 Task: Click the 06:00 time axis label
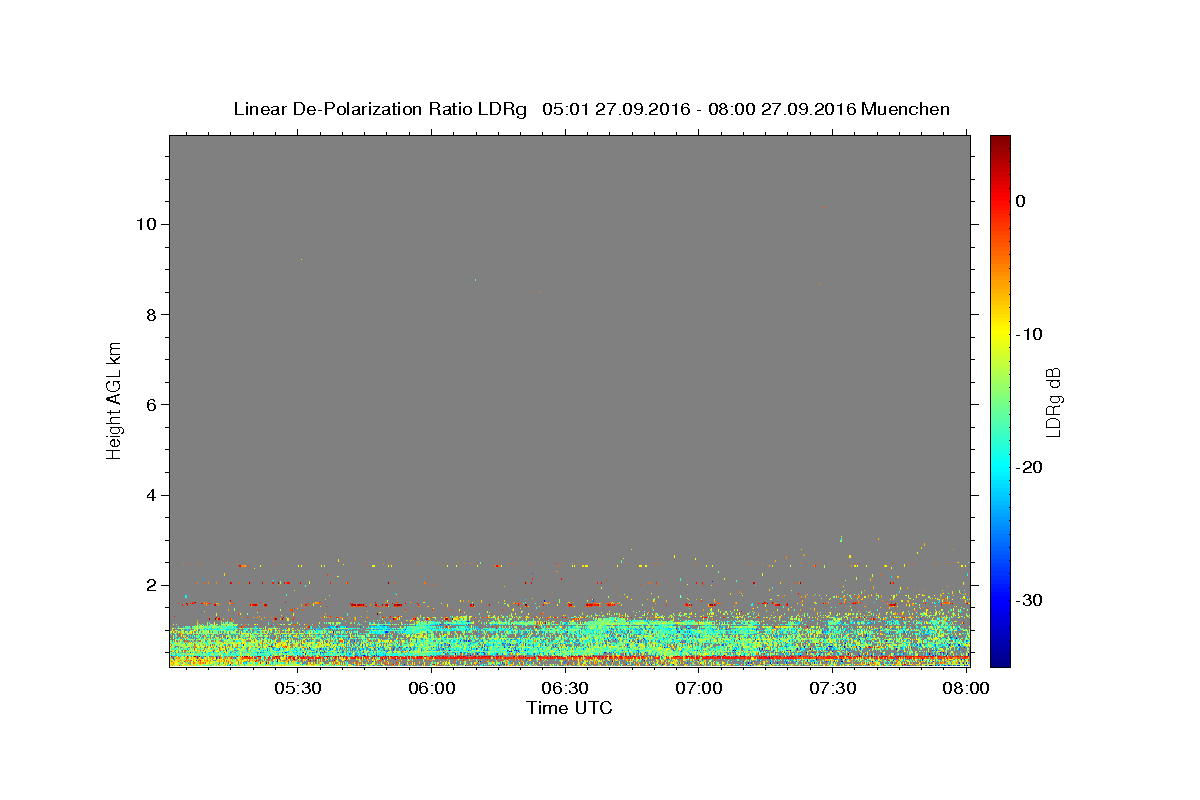[x=432, y=689]
